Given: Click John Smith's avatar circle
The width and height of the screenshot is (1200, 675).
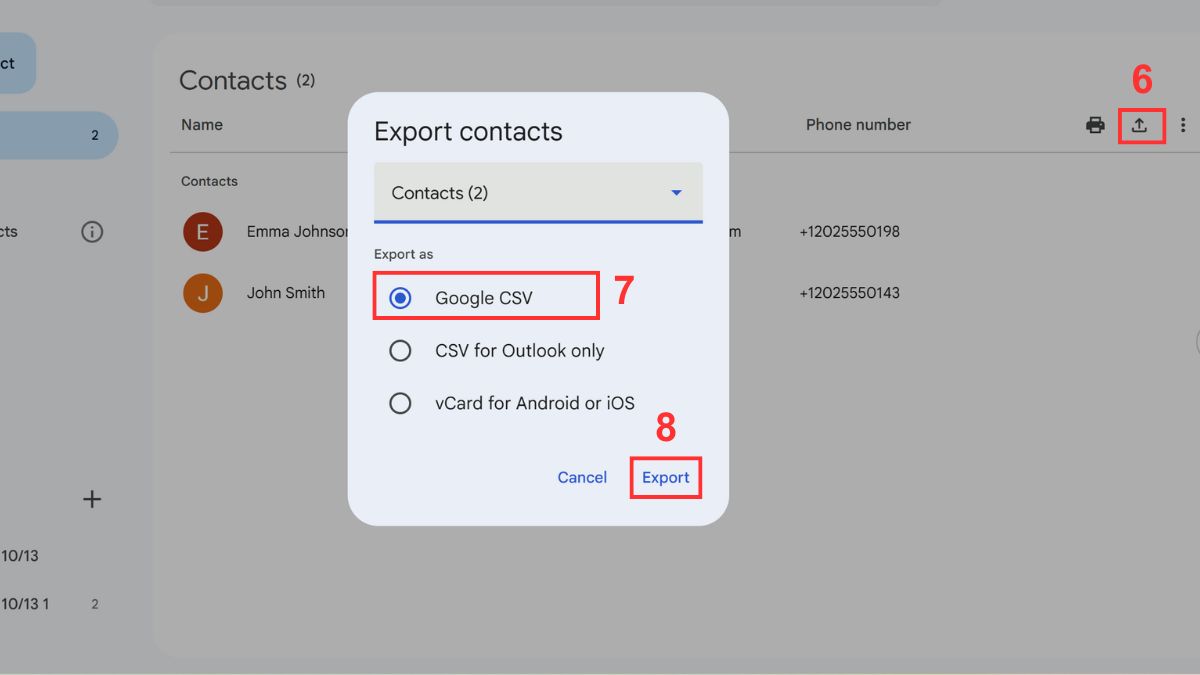Looking at the screenshot, I should pyautogui.click(x=203, y=293).
